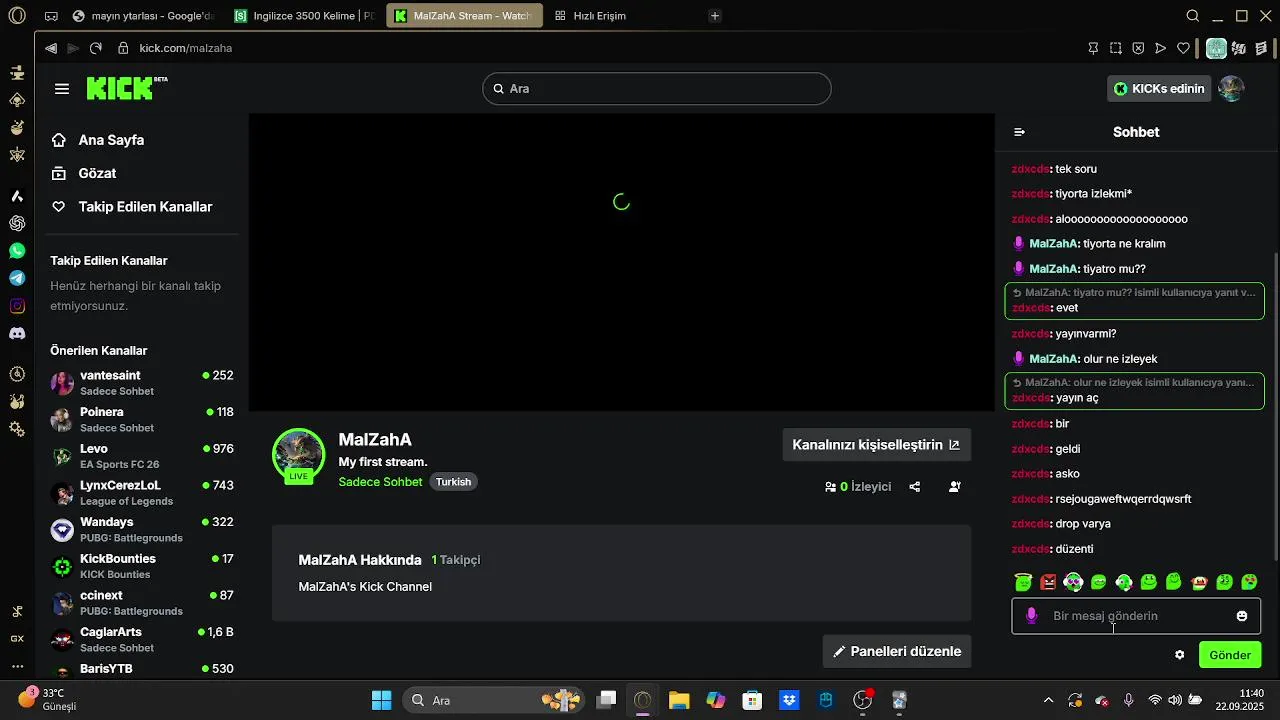Image resolution: width=1280 pixels, height=720 pixels.
Task: Open the Windows Start menu
Action: point(381,700)
